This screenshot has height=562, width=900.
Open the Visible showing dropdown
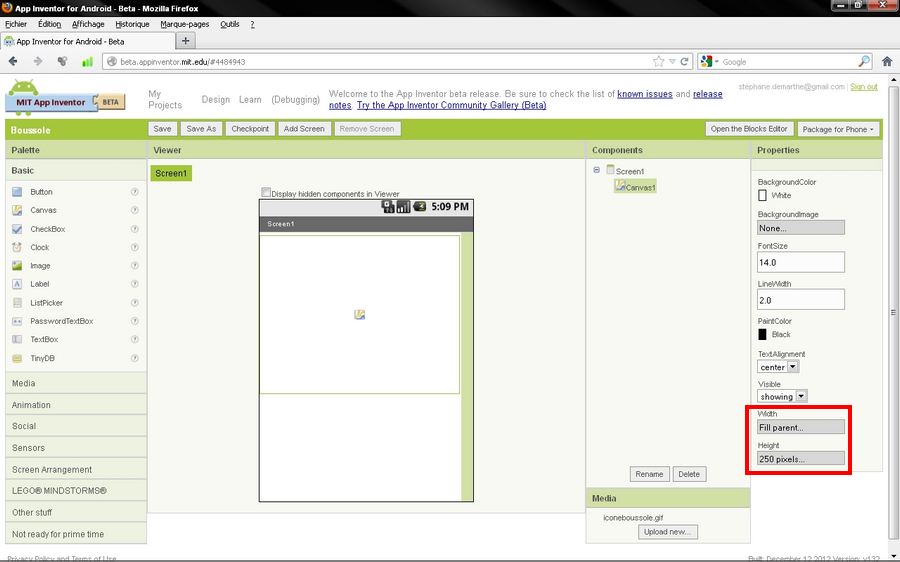pos(782,396)
